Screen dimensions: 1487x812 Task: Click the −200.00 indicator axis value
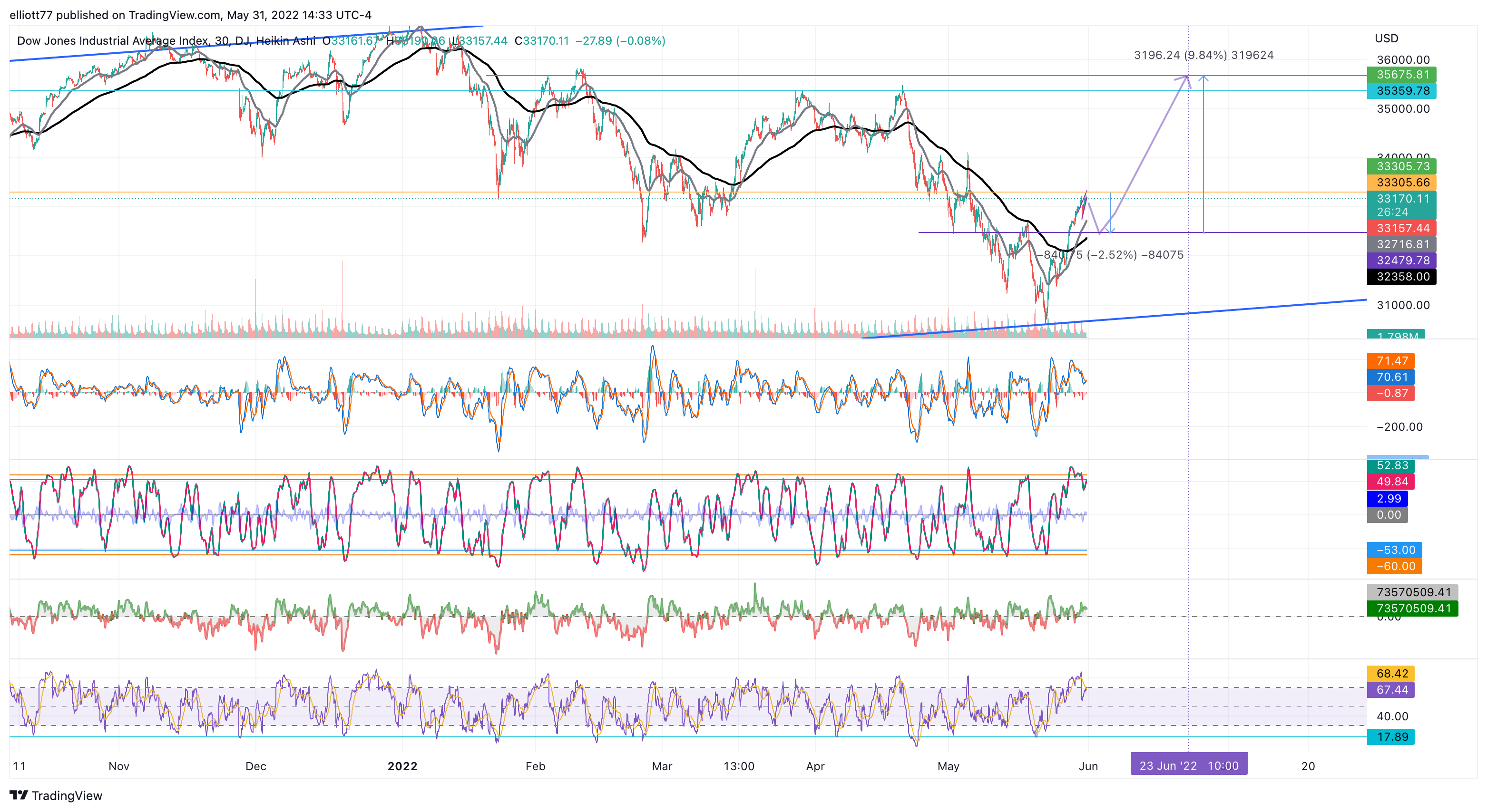click(x=1399, y=427)
